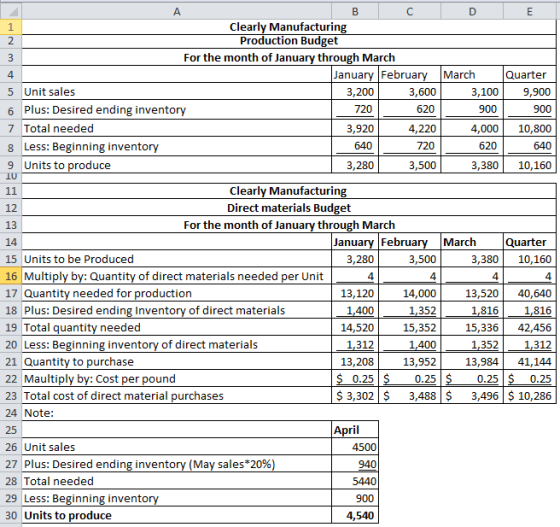Click January total cost $ 3,302
This screenshot has height=527, width=560.
355,396
